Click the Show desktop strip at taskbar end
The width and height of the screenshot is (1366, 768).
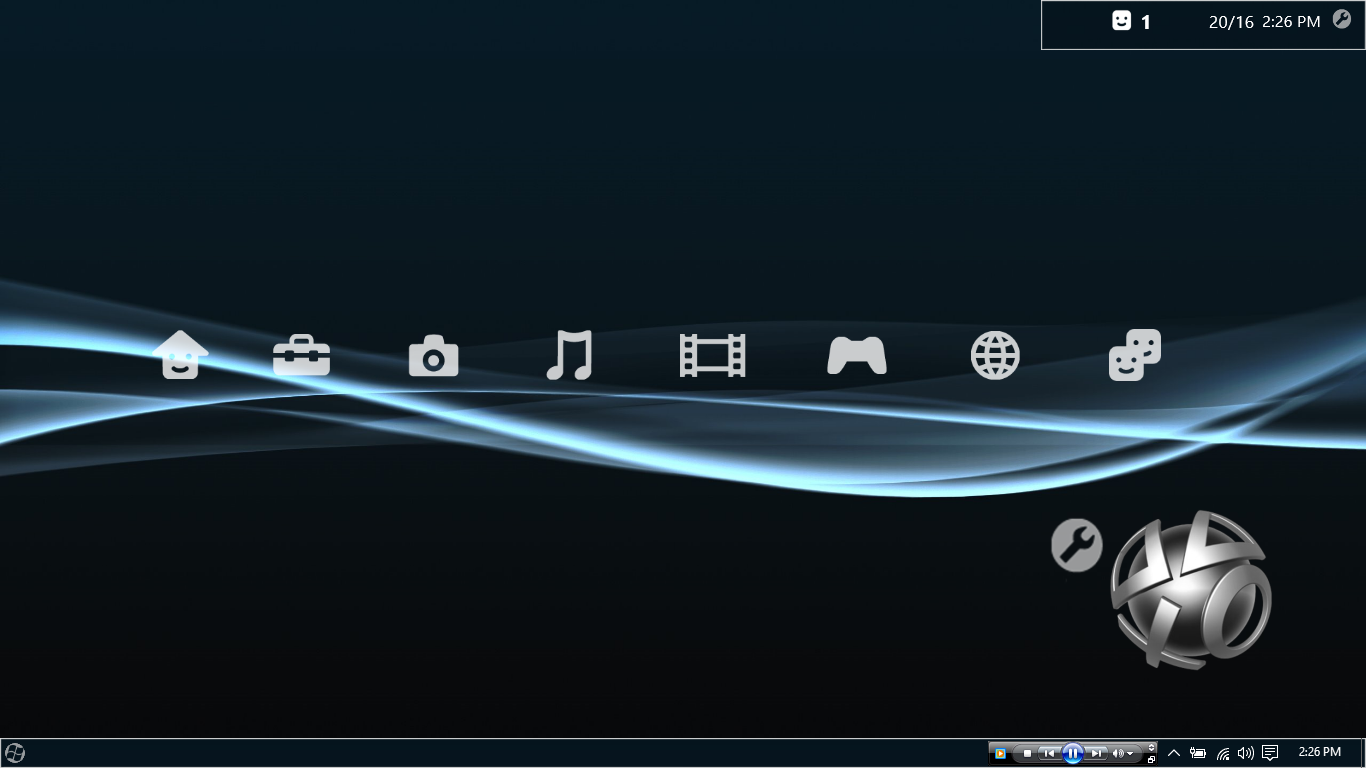click(1363, 753)
